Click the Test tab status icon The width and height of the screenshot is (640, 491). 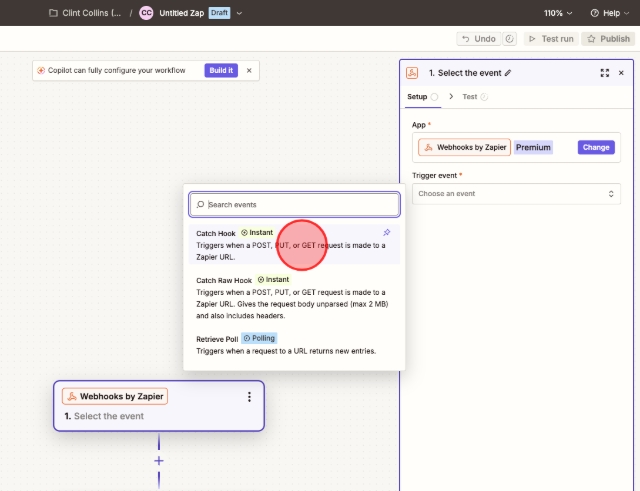[x=484, y=97]
